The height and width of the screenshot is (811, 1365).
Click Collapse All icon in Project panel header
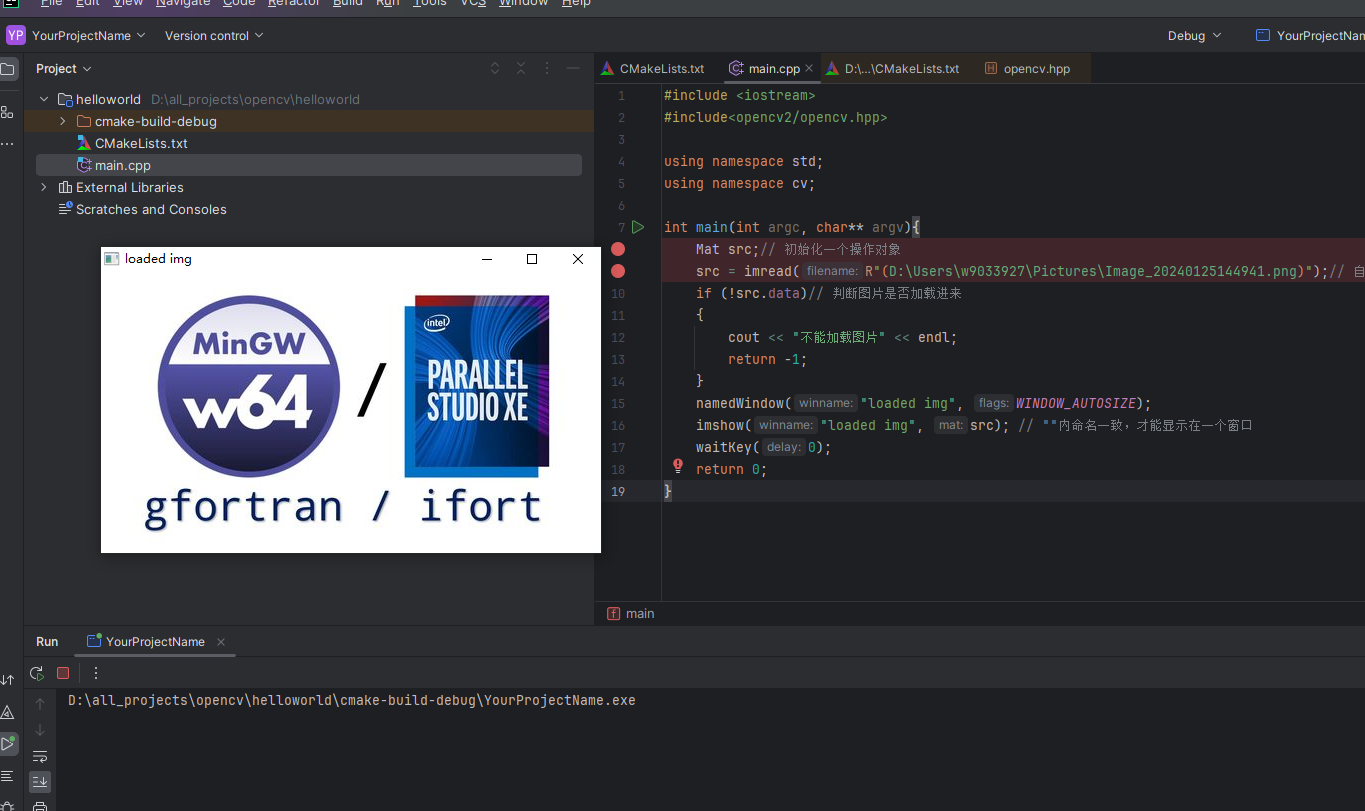521,69
